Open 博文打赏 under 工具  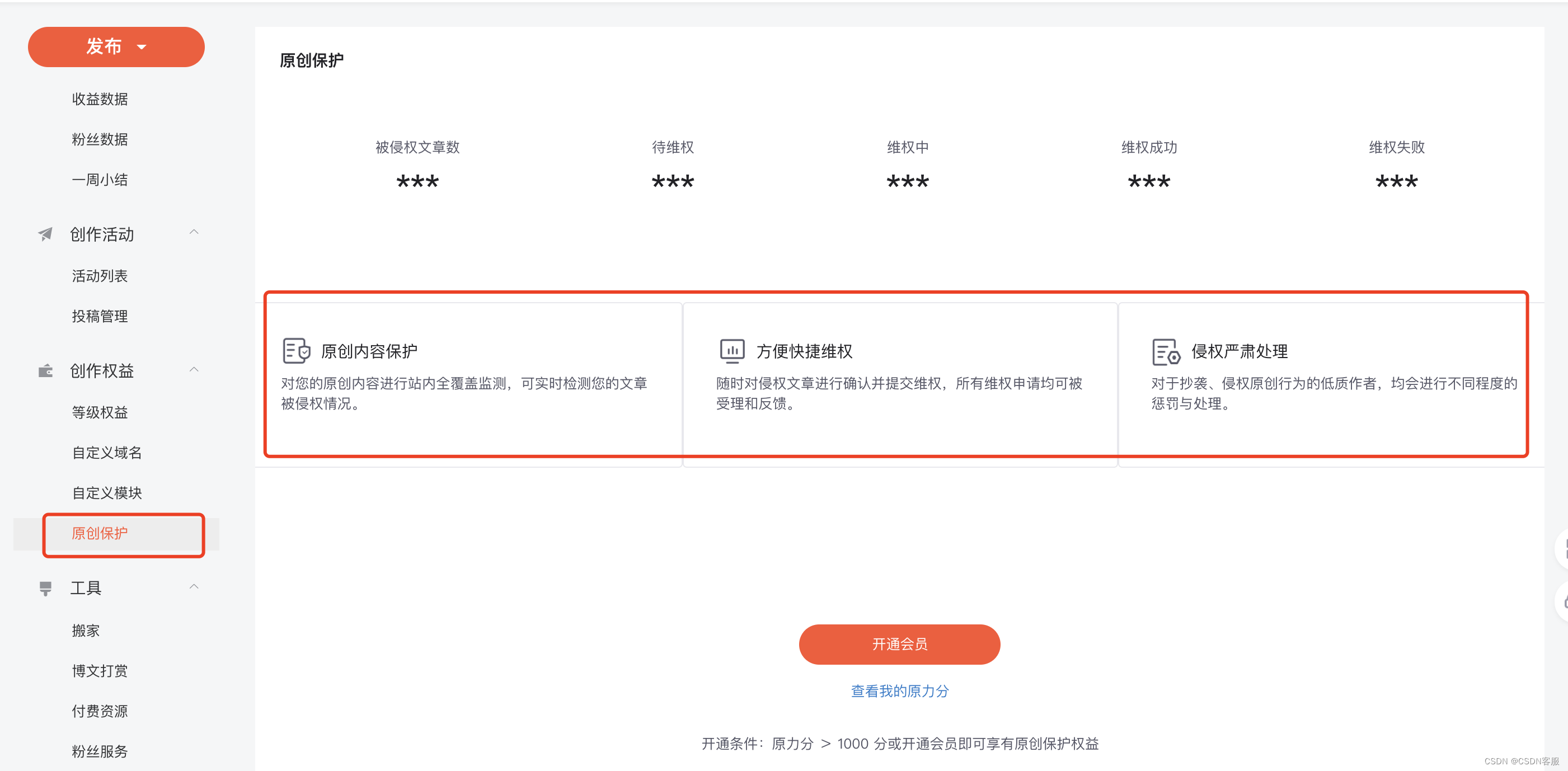tap(100, 671)
